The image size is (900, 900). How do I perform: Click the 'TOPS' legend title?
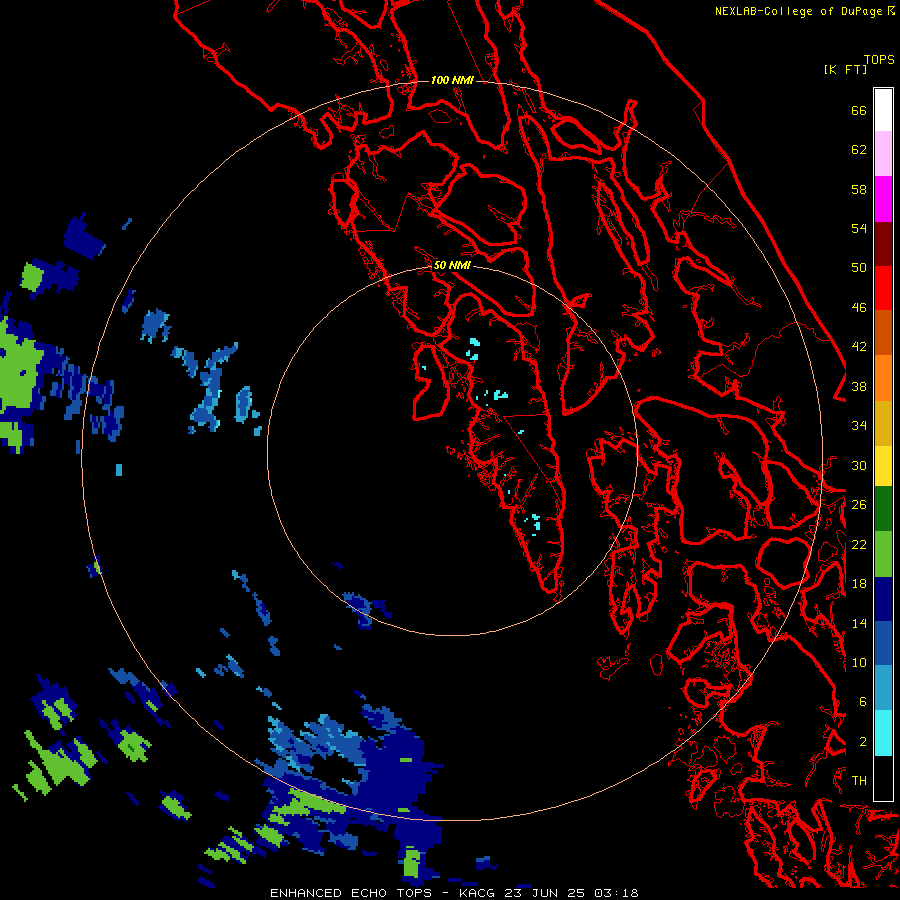[x=879, y=60]
